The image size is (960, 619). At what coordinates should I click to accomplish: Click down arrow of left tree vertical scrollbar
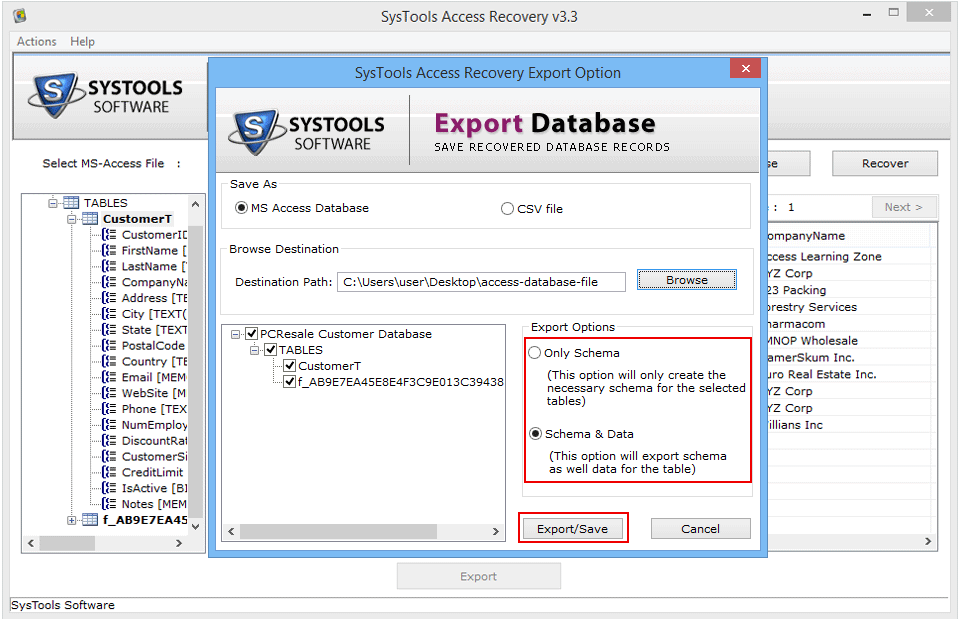(195, 526)
